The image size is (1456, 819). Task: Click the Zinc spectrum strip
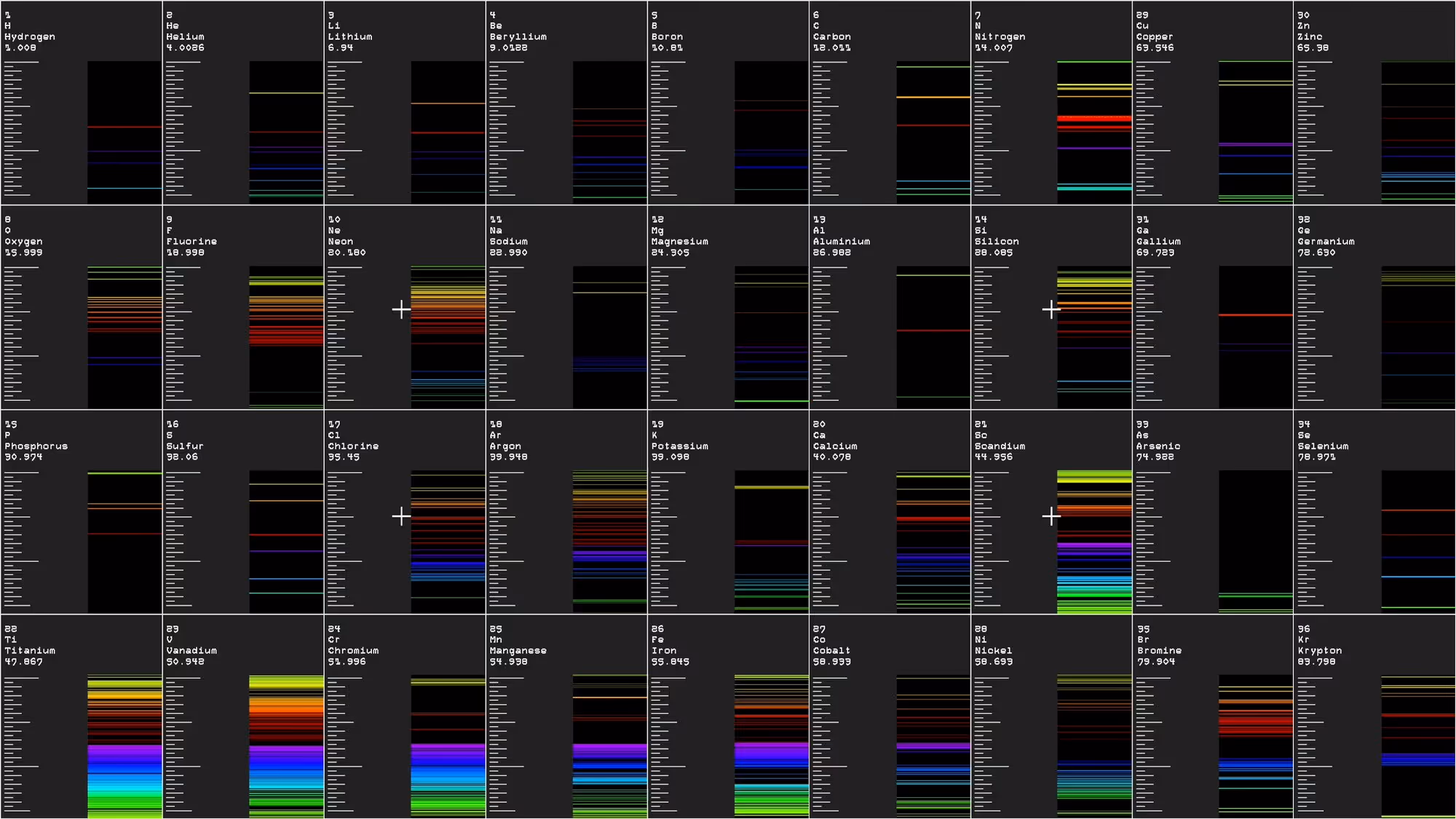(x=1417, y=132)
